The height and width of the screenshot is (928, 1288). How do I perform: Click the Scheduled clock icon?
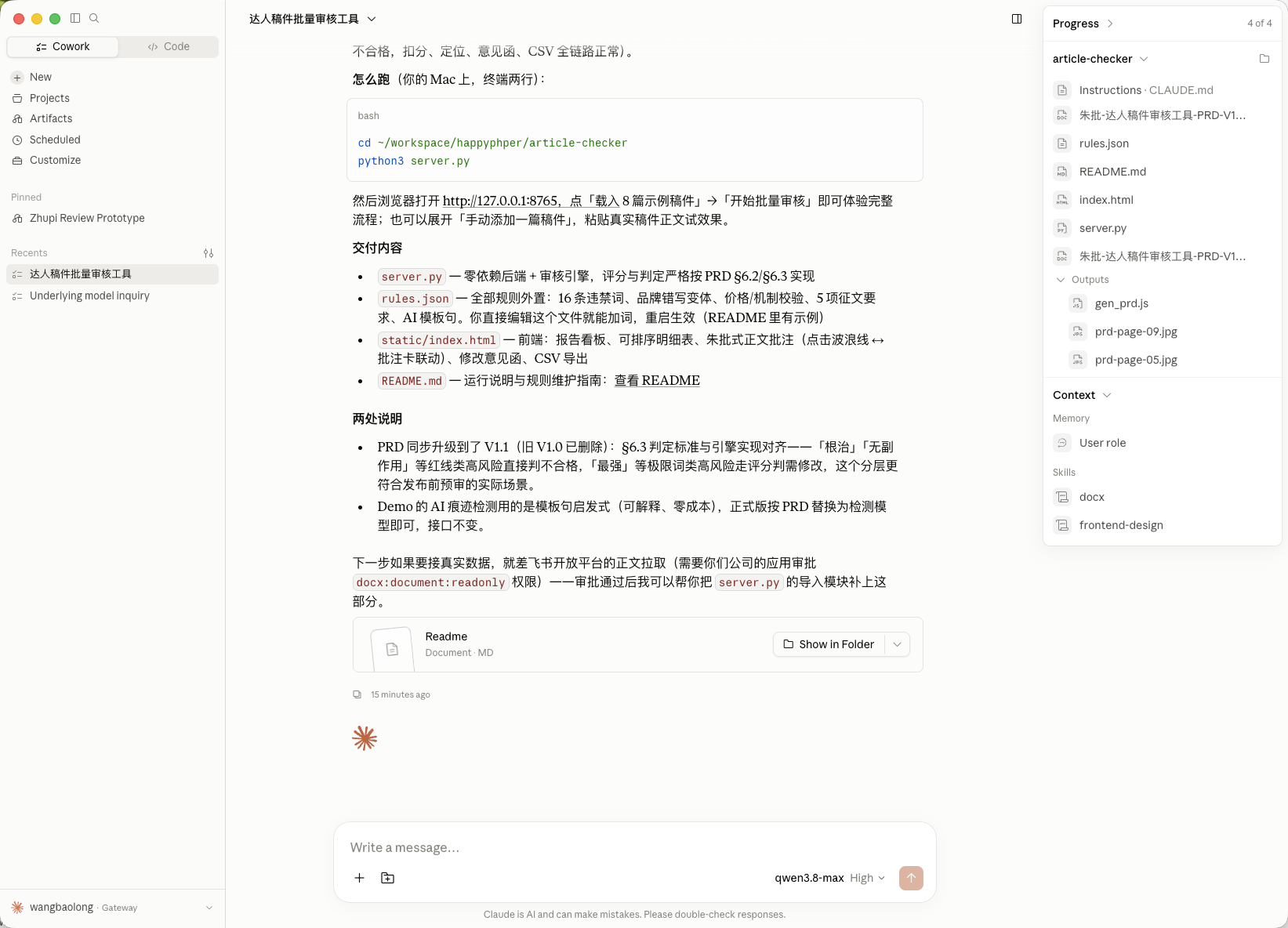[17, 140]
